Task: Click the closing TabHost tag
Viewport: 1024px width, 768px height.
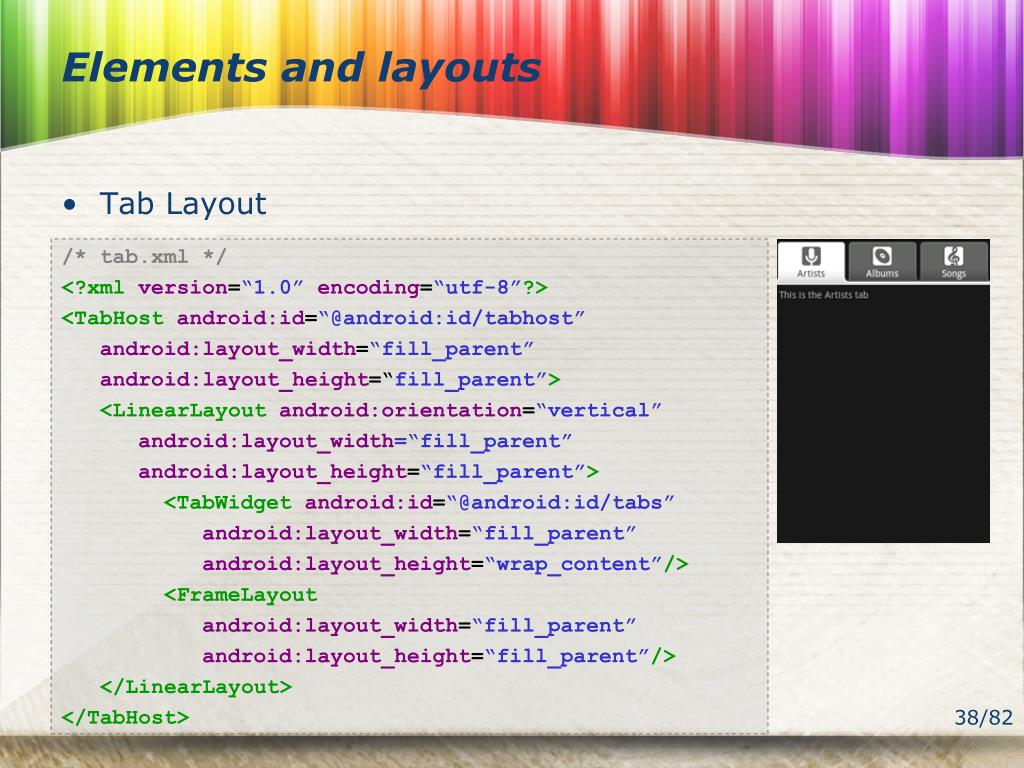Action: point(125,717)
